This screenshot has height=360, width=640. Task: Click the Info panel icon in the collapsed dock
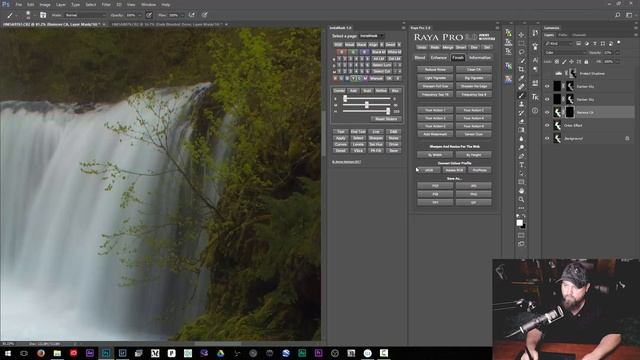coord(535,111)
